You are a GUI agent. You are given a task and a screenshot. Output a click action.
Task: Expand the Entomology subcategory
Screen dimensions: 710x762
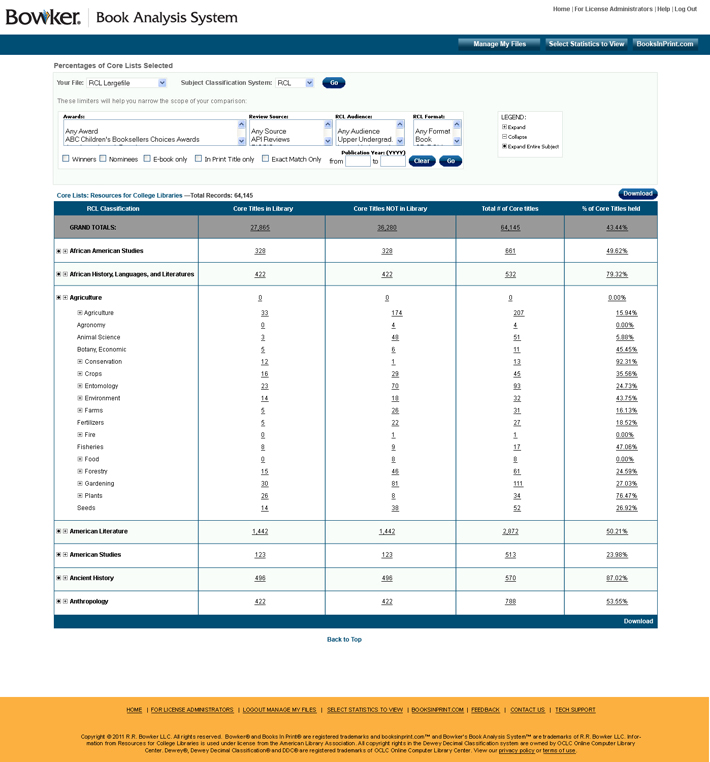click(x=80, y=386)
